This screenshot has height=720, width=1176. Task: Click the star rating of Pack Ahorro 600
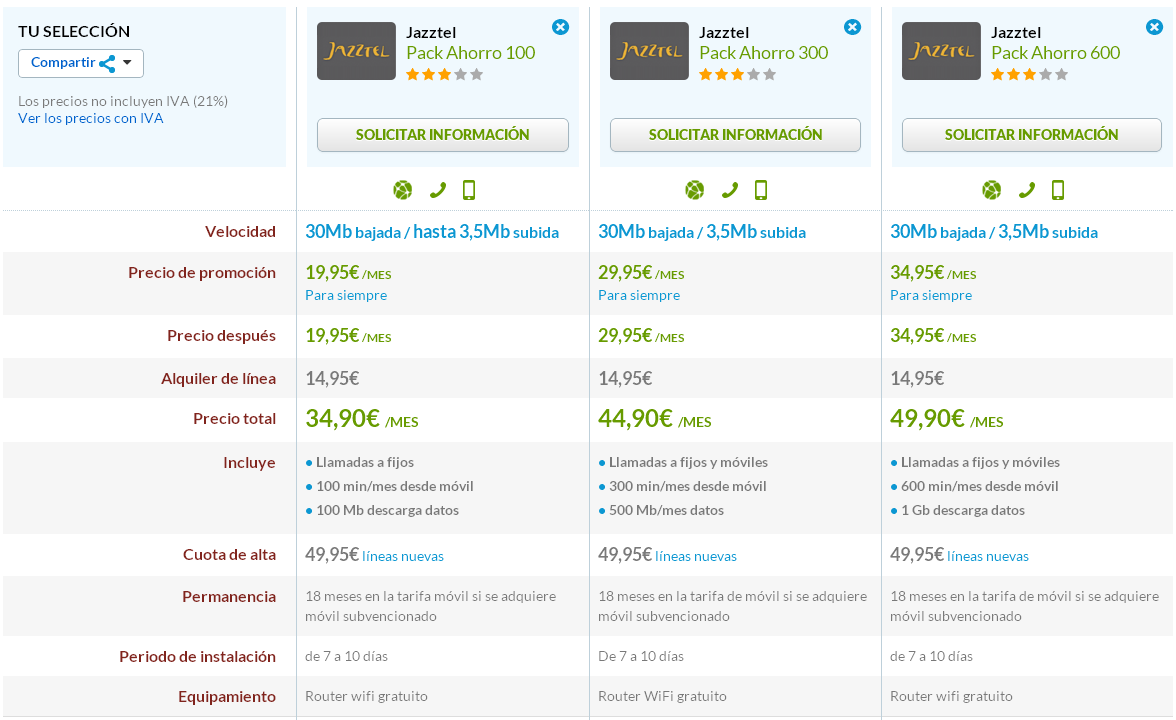point(1029,74)
